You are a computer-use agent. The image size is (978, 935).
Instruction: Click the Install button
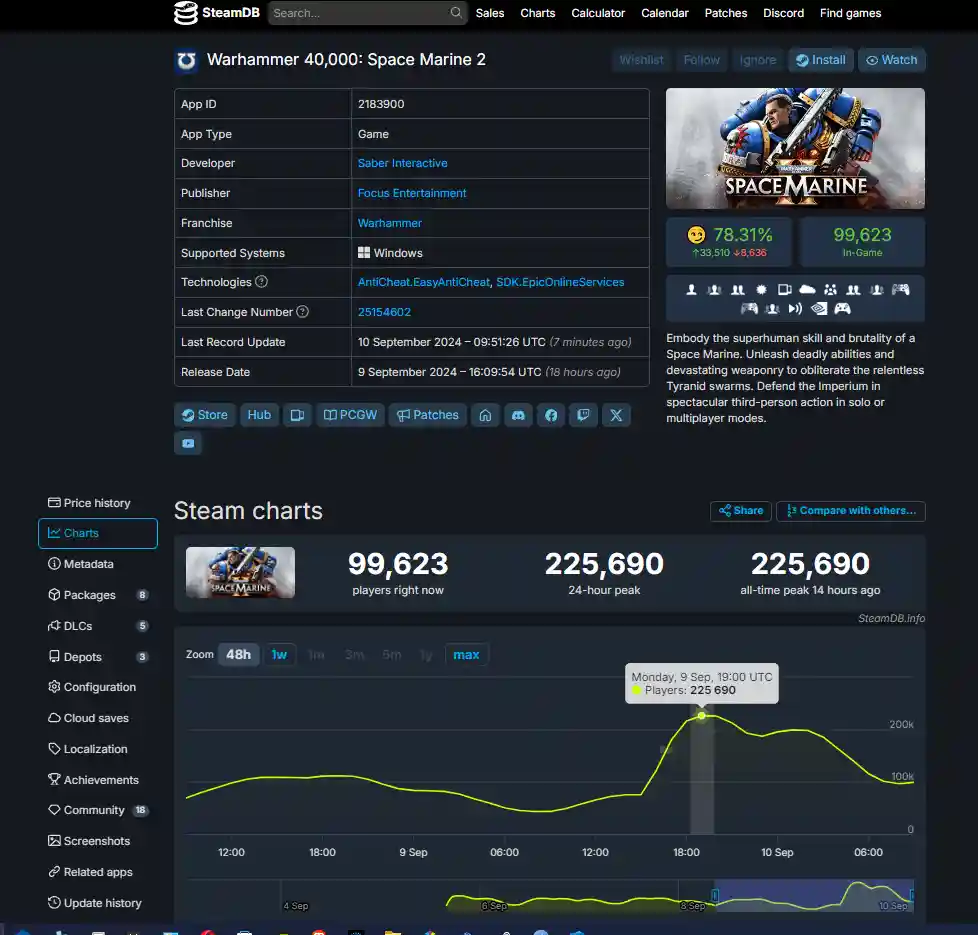coord(821,60)
